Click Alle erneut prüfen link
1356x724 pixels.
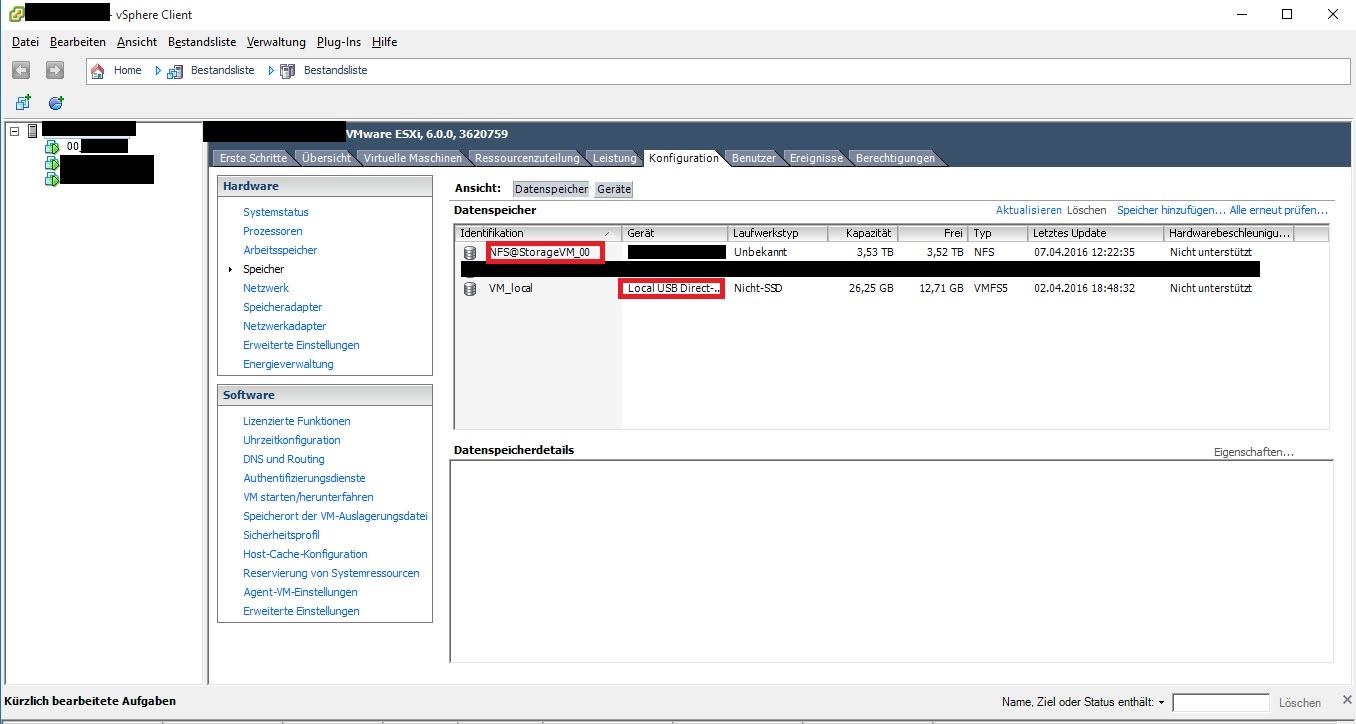click(1279, 210)
